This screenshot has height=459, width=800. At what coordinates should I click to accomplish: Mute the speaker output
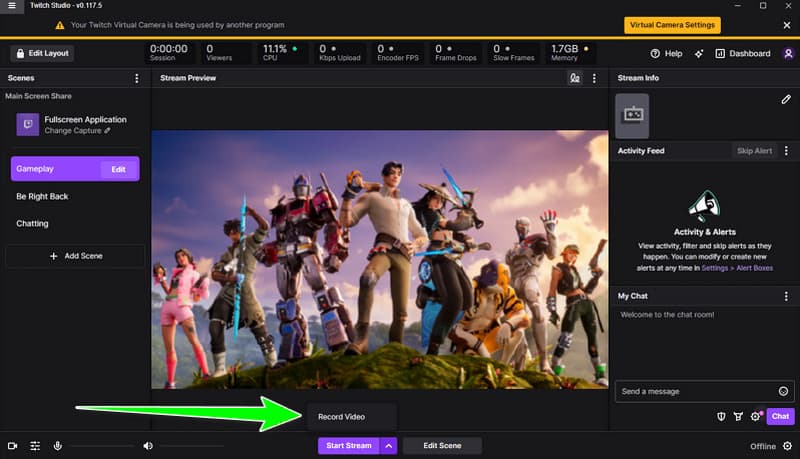click(148, 446)
